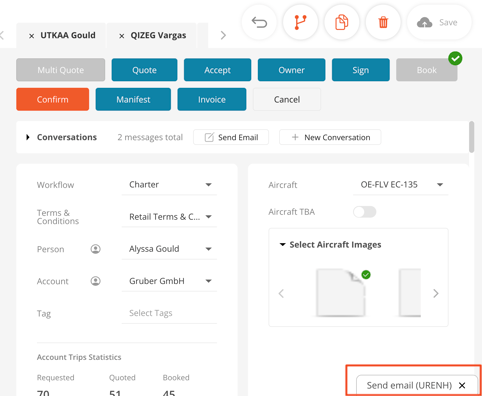Expand the Conversations section
Image resolution: width=482 pixels, height=396 pixels.
tap(28, 137)
